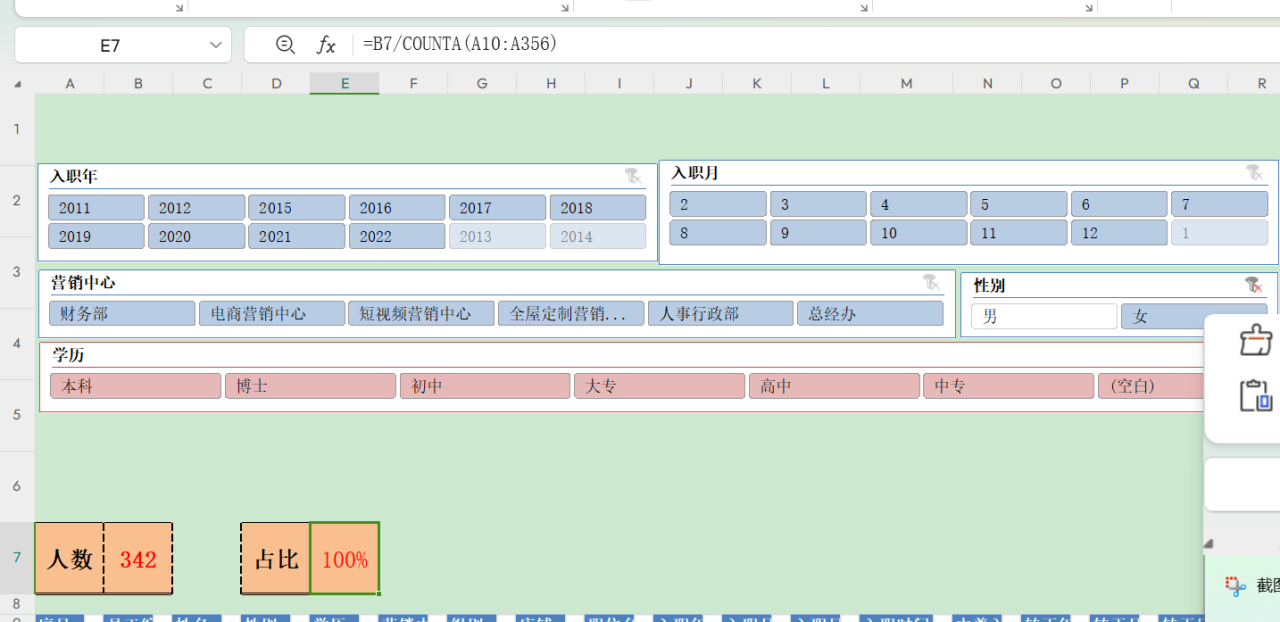Click the formula bar with COUNTA formula
Image resolution: width=1280 pixels, height=622 pixels.
tap(815, 44)
